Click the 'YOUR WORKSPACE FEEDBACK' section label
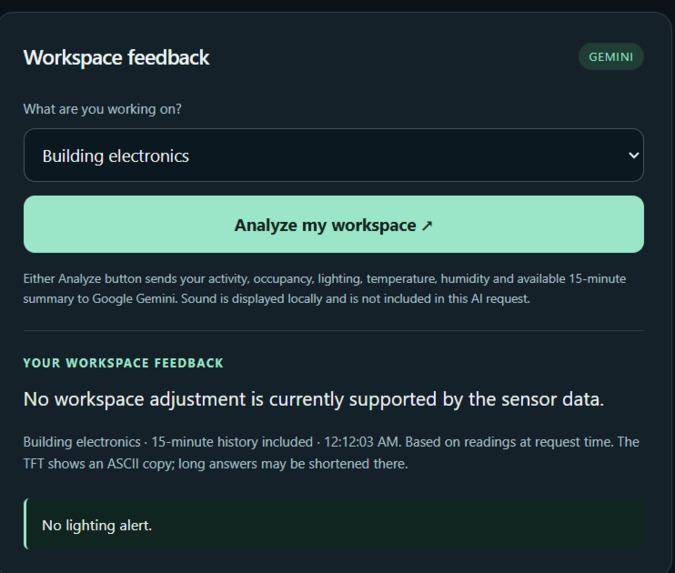Viewport: 675px width, 573px height. coord(123,363)
